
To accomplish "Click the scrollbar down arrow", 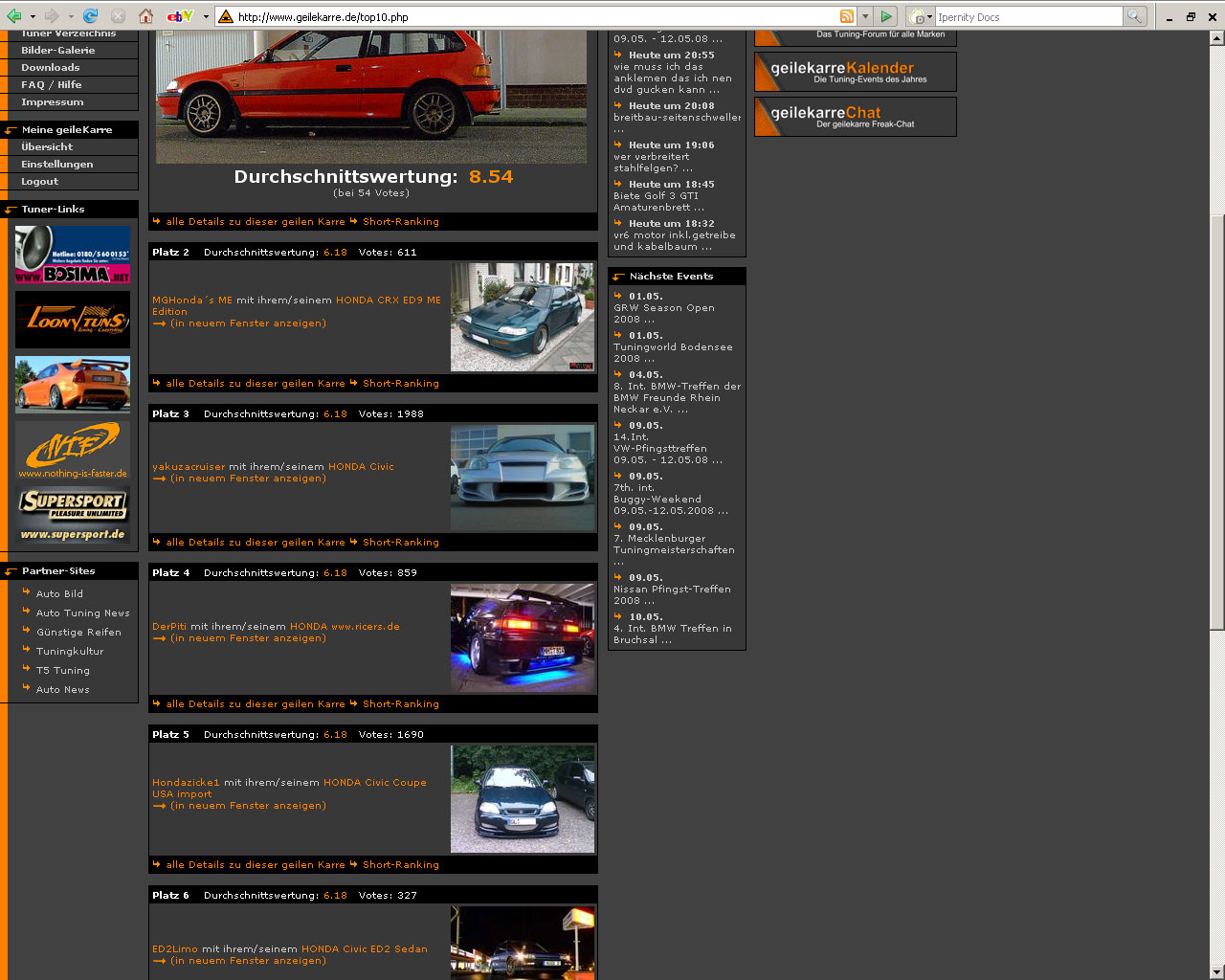I will coord(1216,972).
